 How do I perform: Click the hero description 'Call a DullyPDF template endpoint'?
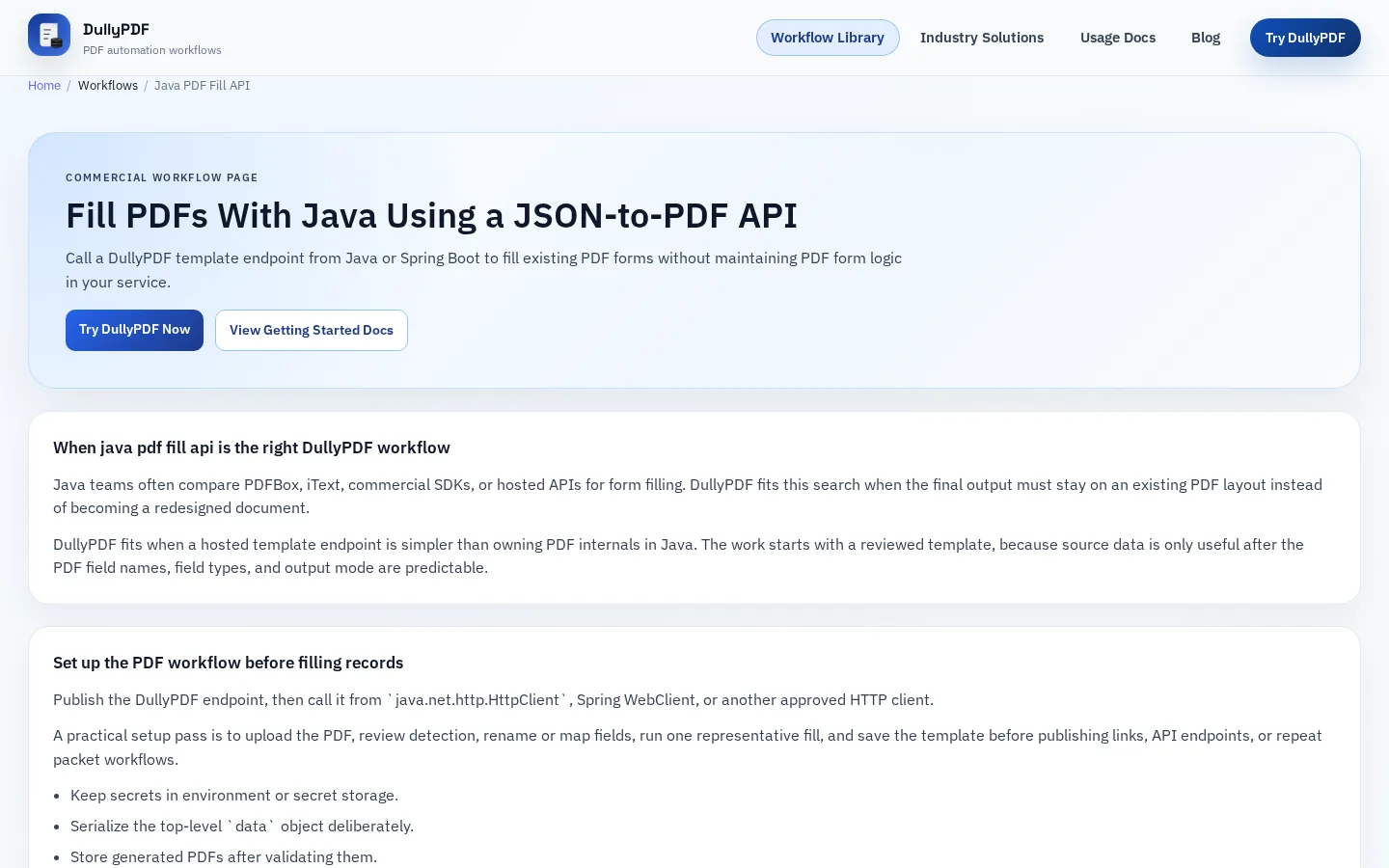coord(483,270)
